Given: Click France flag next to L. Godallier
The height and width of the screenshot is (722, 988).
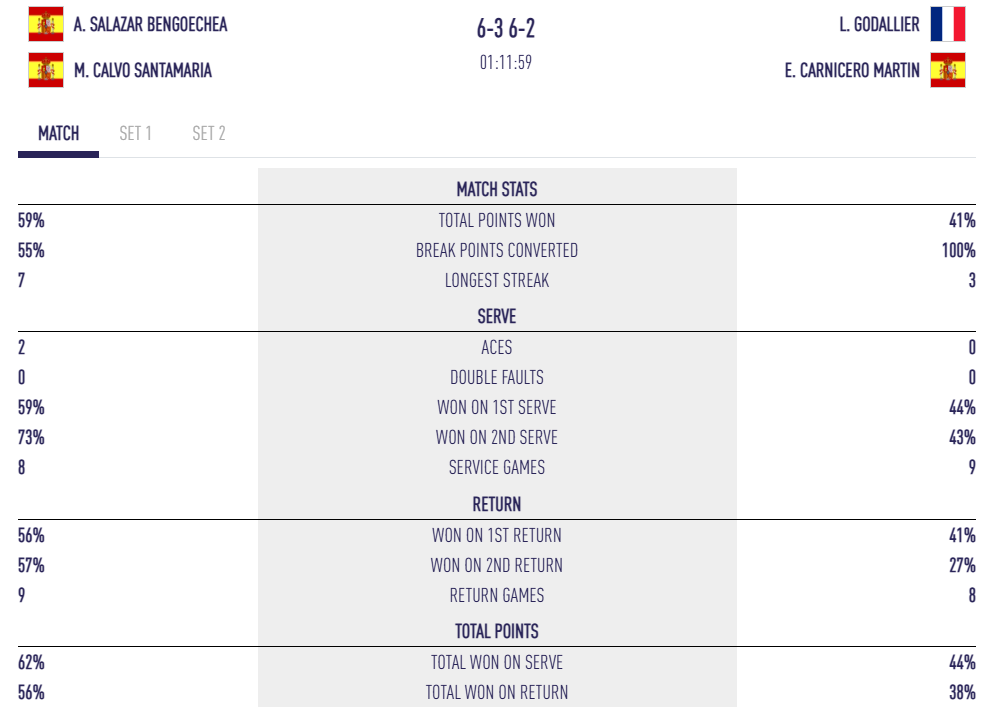Looking at the screenshot, I should click(x=947, y=23).
